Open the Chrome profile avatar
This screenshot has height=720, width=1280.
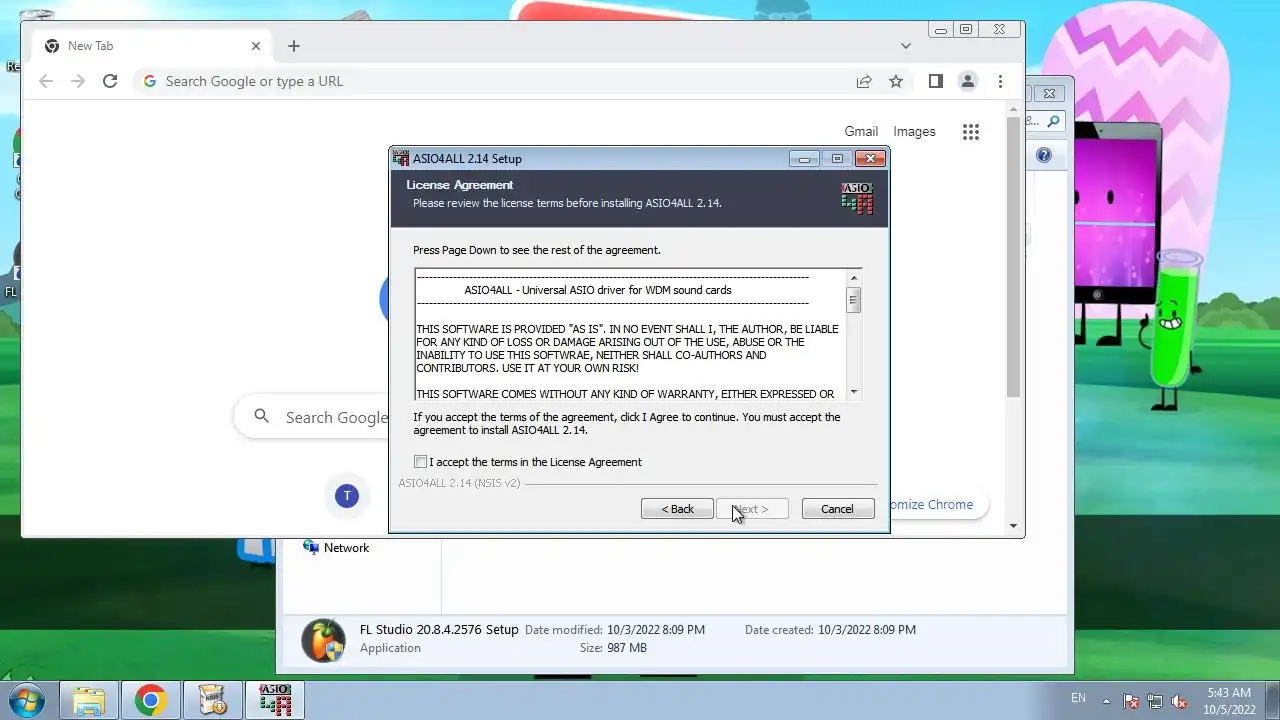pyautogui.click(x=968, y=81)
